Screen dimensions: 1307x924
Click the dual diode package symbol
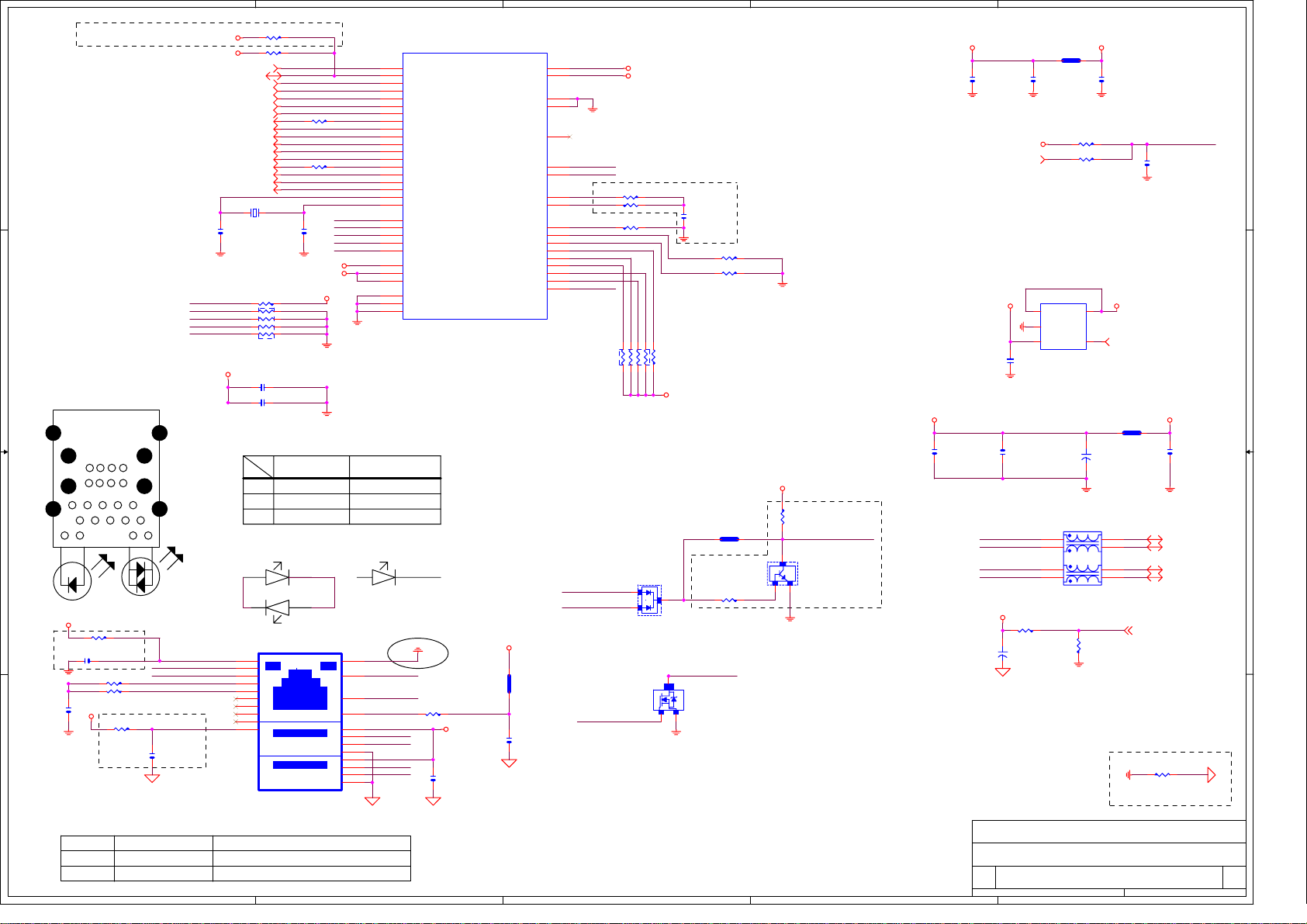coord(649,600)
